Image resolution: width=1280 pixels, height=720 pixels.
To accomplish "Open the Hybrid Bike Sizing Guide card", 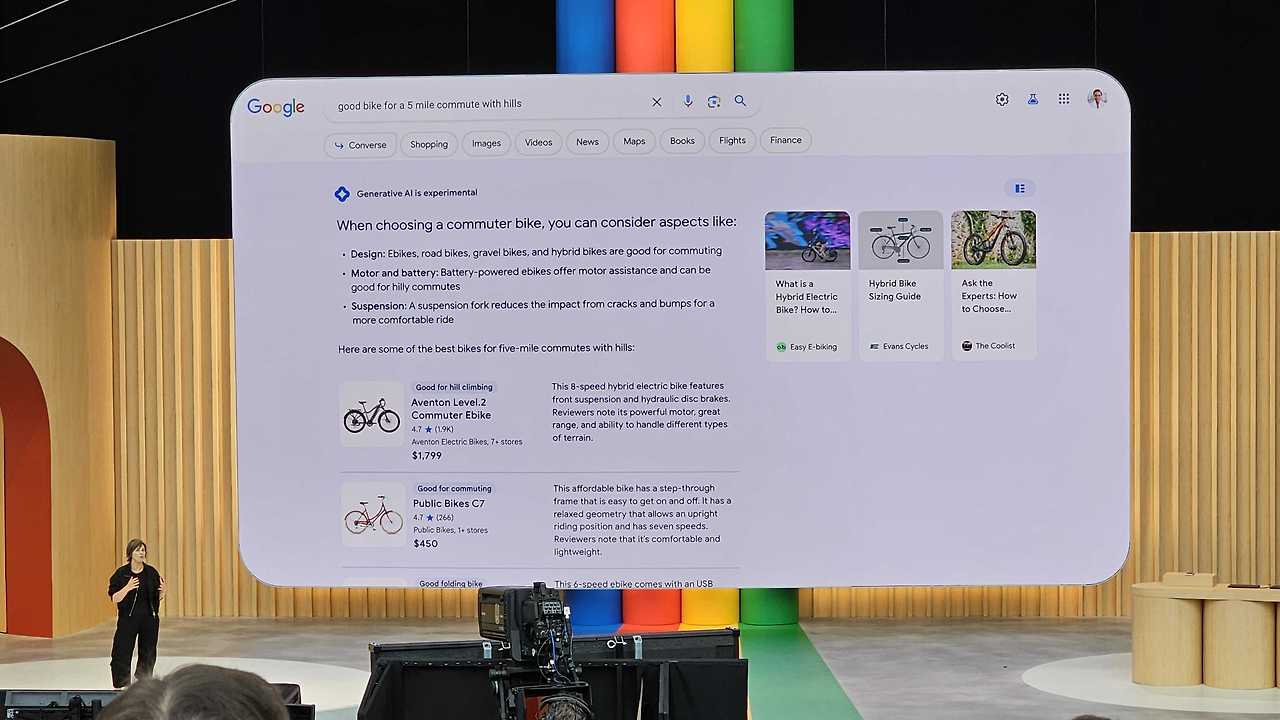I will click(900, 284).
